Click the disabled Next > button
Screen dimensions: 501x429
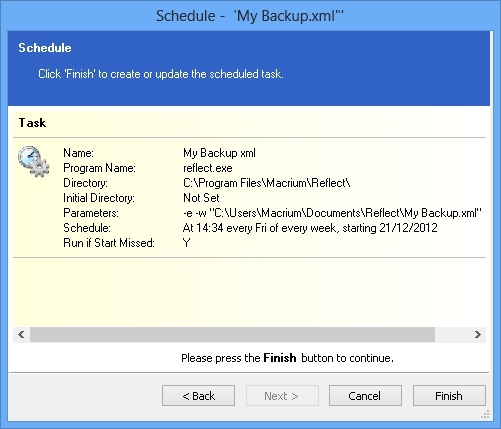coord(282,396)
